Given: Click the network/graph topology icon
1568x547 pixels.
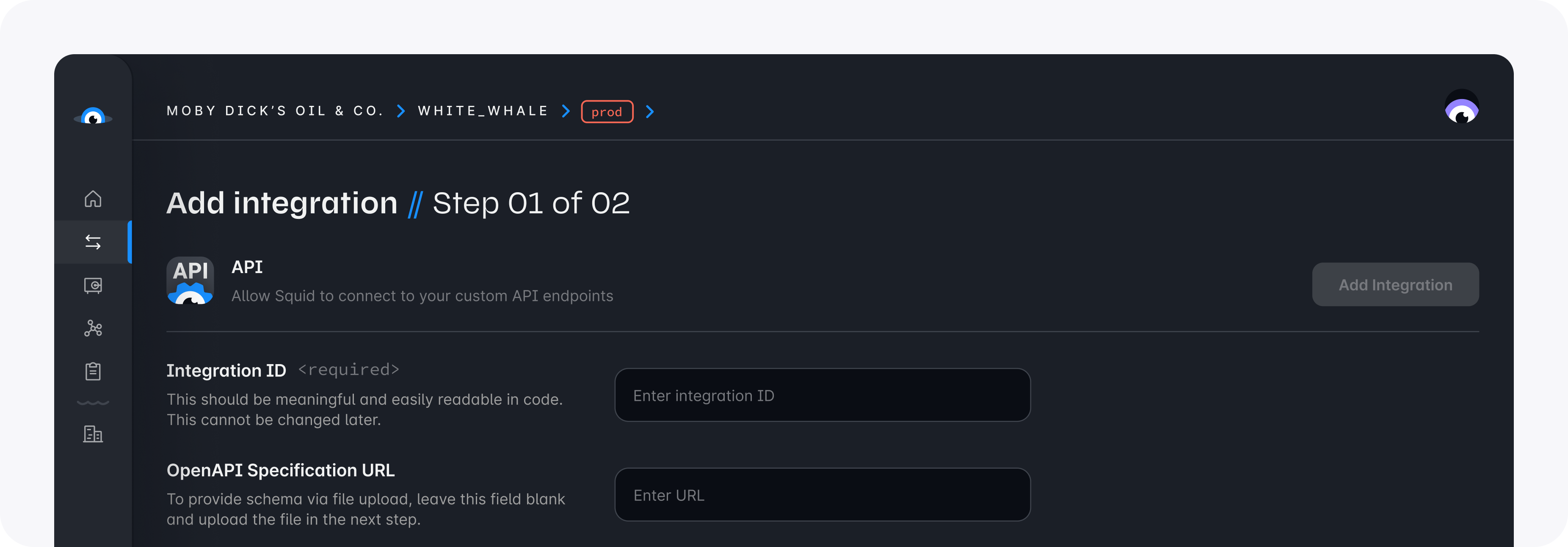Looking at the screenshot, I should [94, 328].
